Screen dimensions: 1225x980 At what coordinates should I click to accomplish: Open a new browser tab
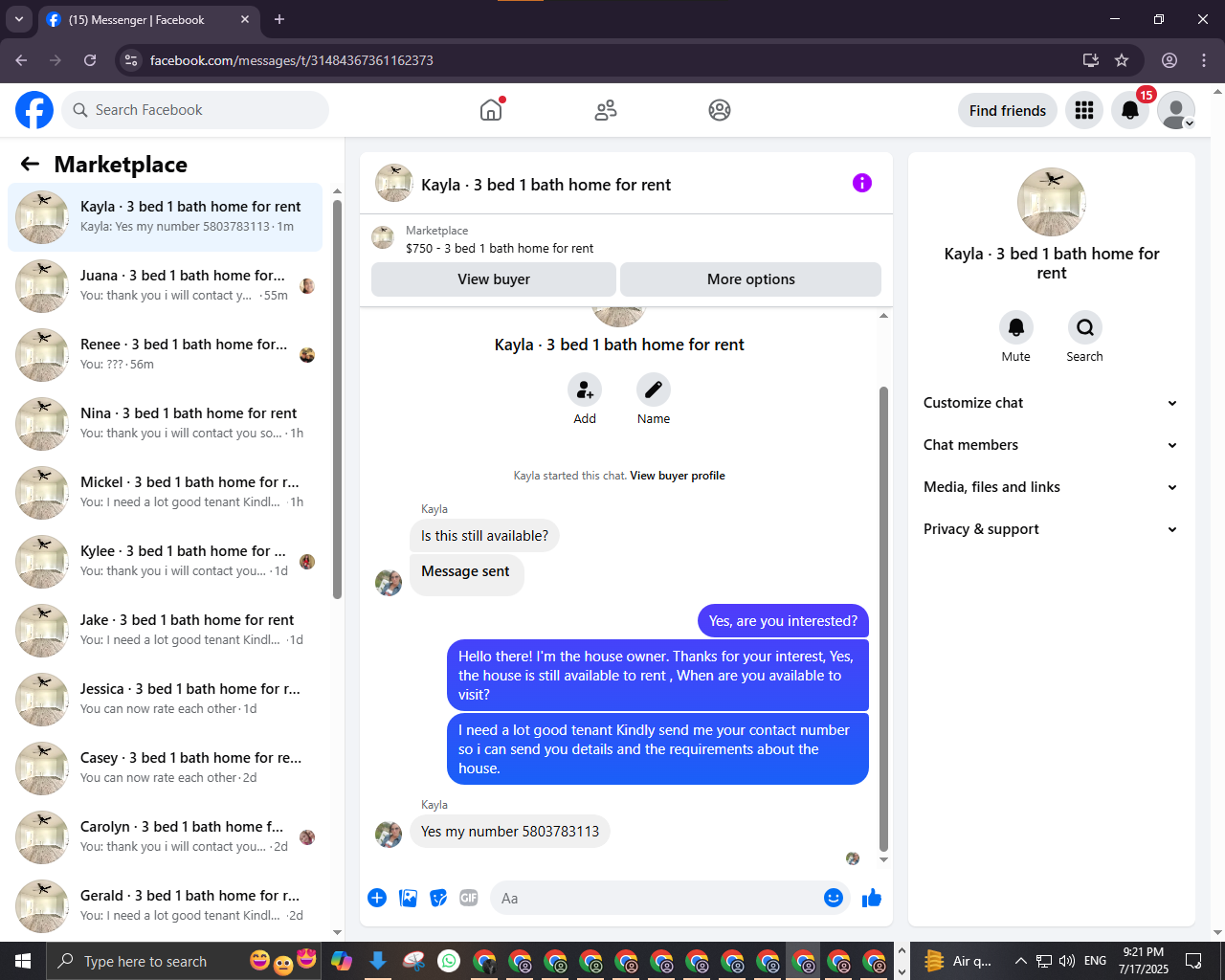click(x=279, y=19)
